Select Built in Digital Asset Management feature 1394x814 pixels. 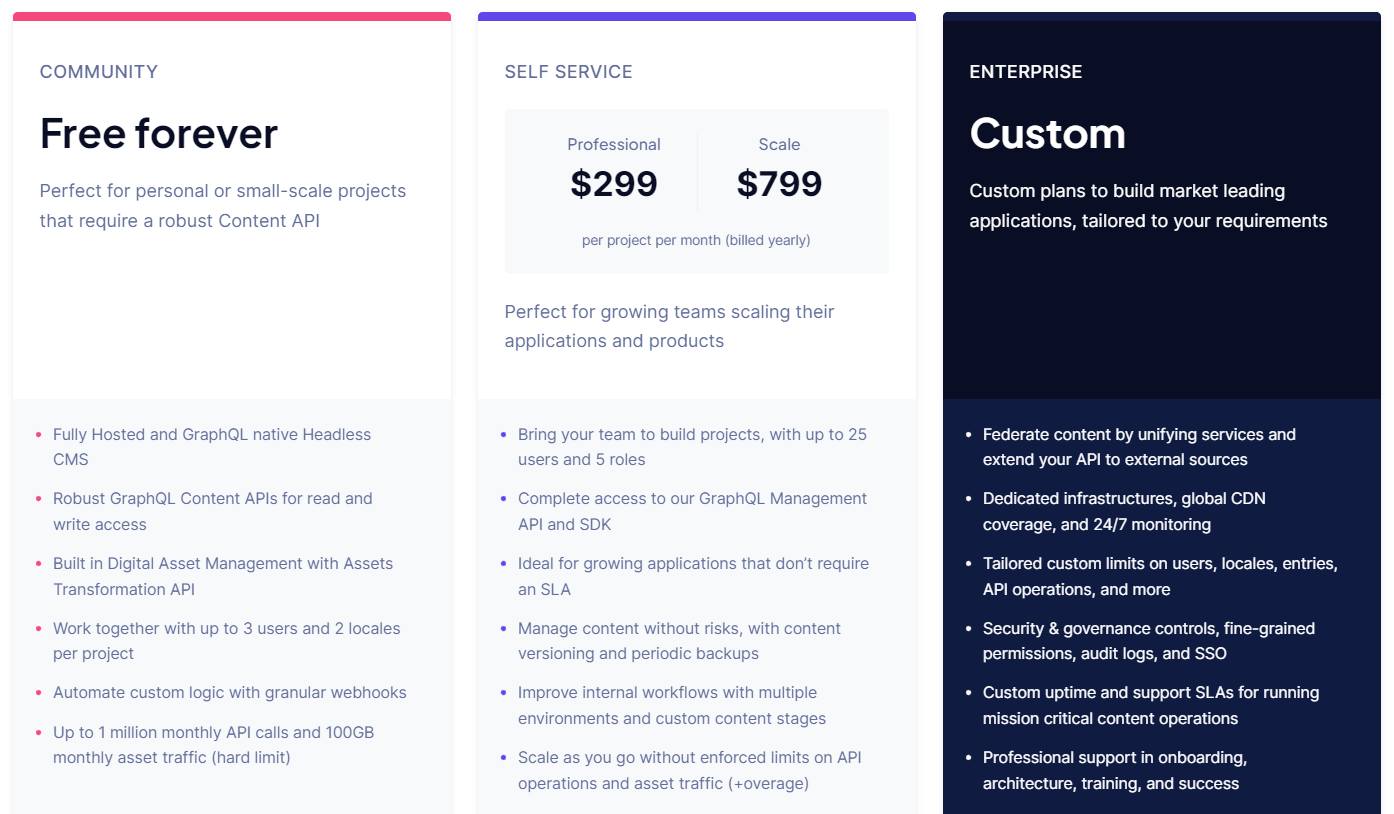(x=223, y=576)
